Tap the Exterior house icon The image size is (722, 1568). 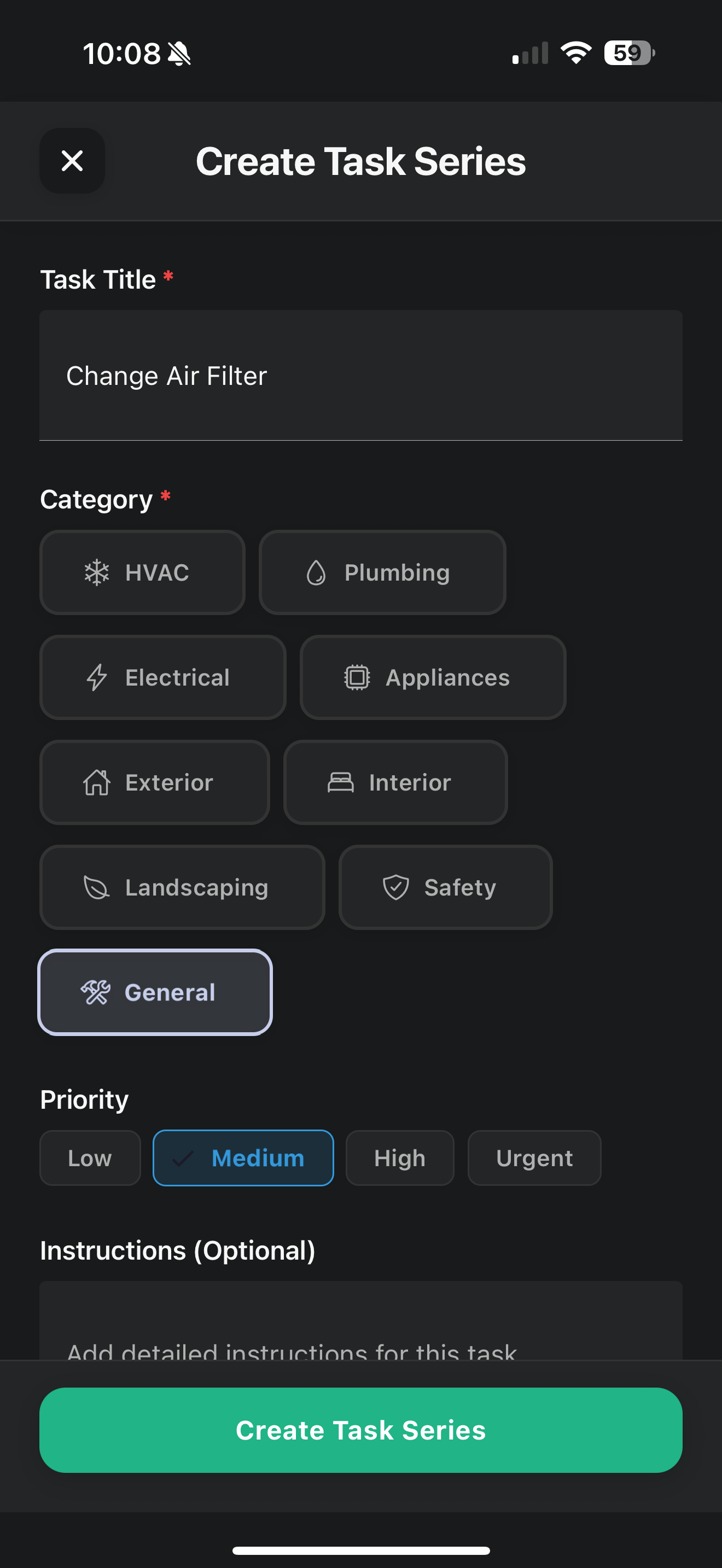click(x=97, y=782)
